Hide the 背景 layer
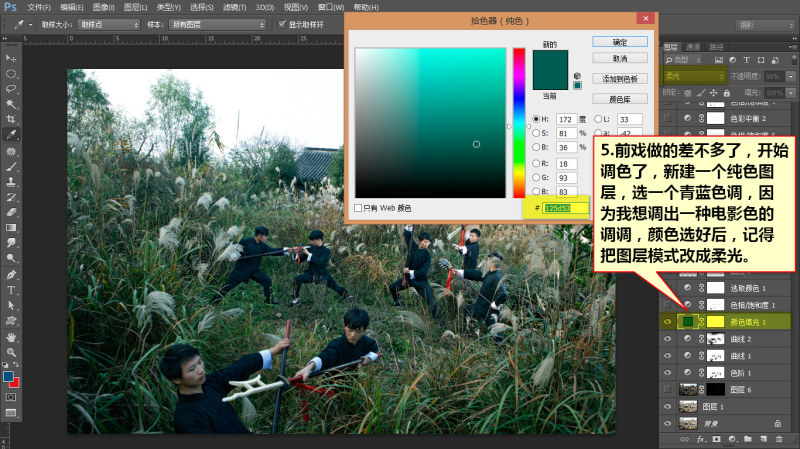This screenshot has height=449, width=800. pos(667,423)
